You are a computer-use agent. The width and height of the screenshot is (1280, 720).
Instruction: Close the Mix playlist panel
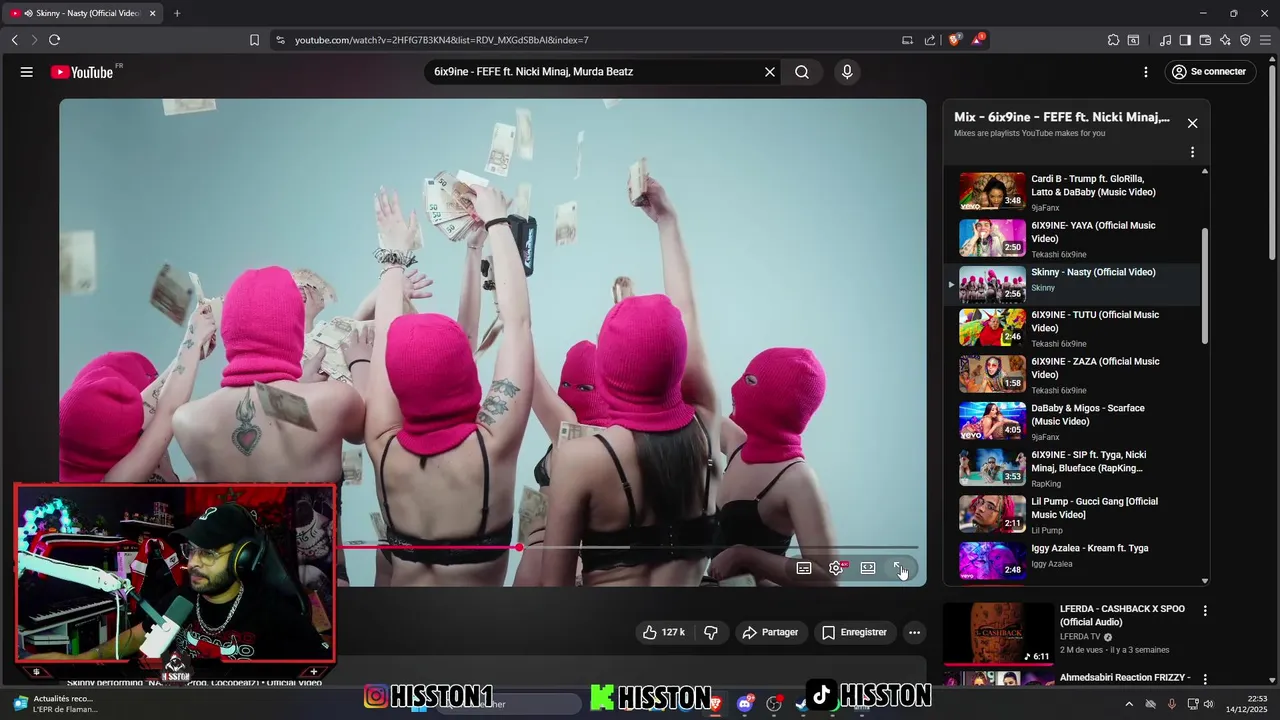1192,123
